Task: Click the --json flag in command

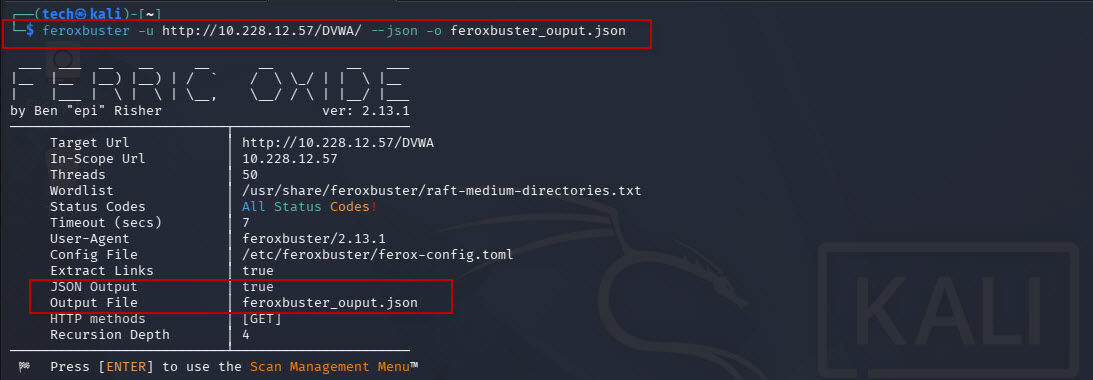Action: [395, 31]
